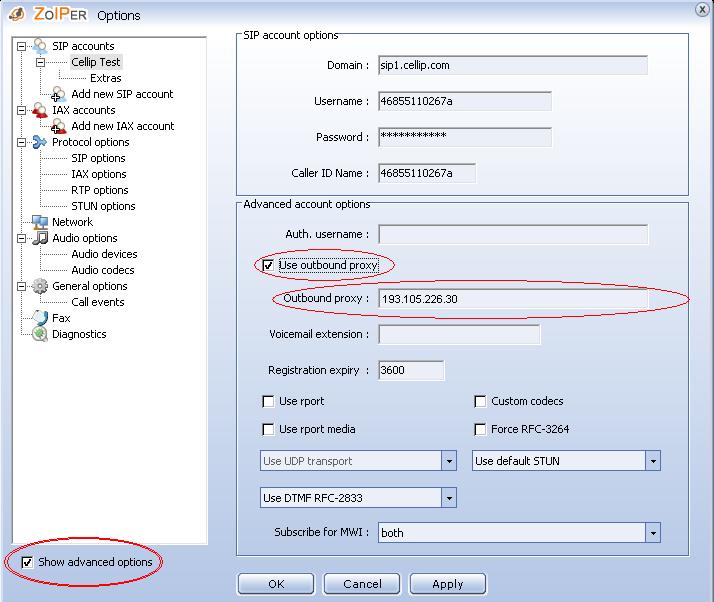Click the Audio options music note icon
This screenshot has height=602, width=714.
coord(40,238)
